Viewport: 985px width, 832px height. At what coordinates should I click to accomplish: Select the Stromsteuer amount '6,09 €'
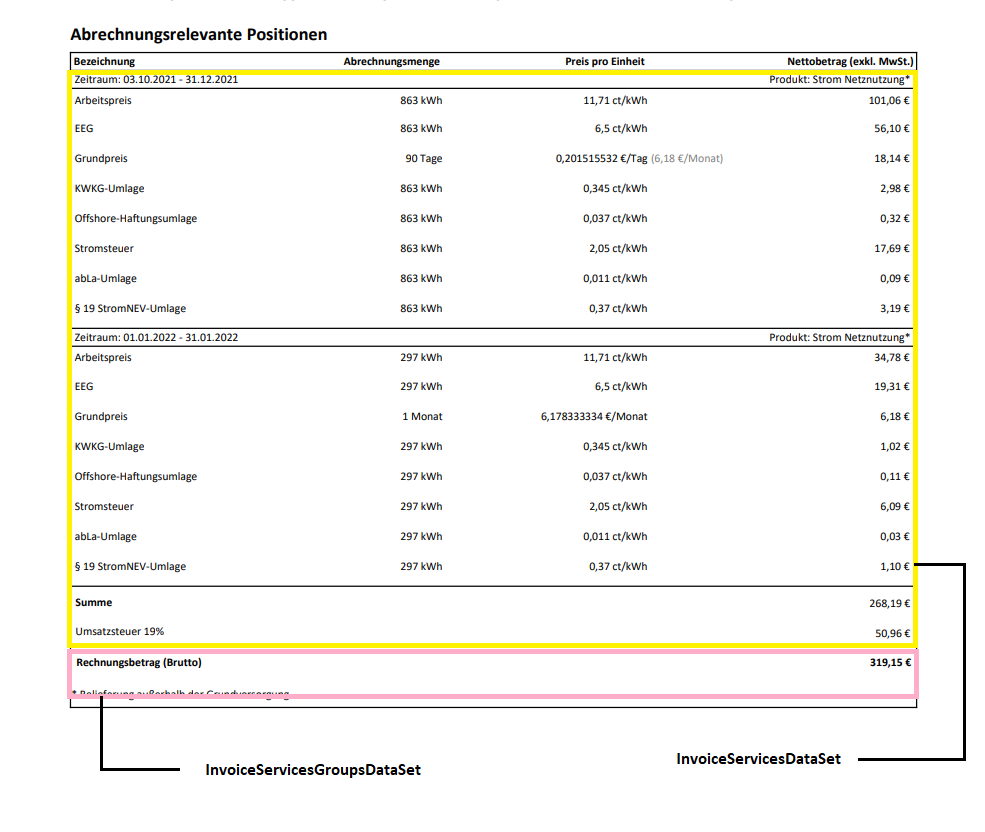point(895,506)
